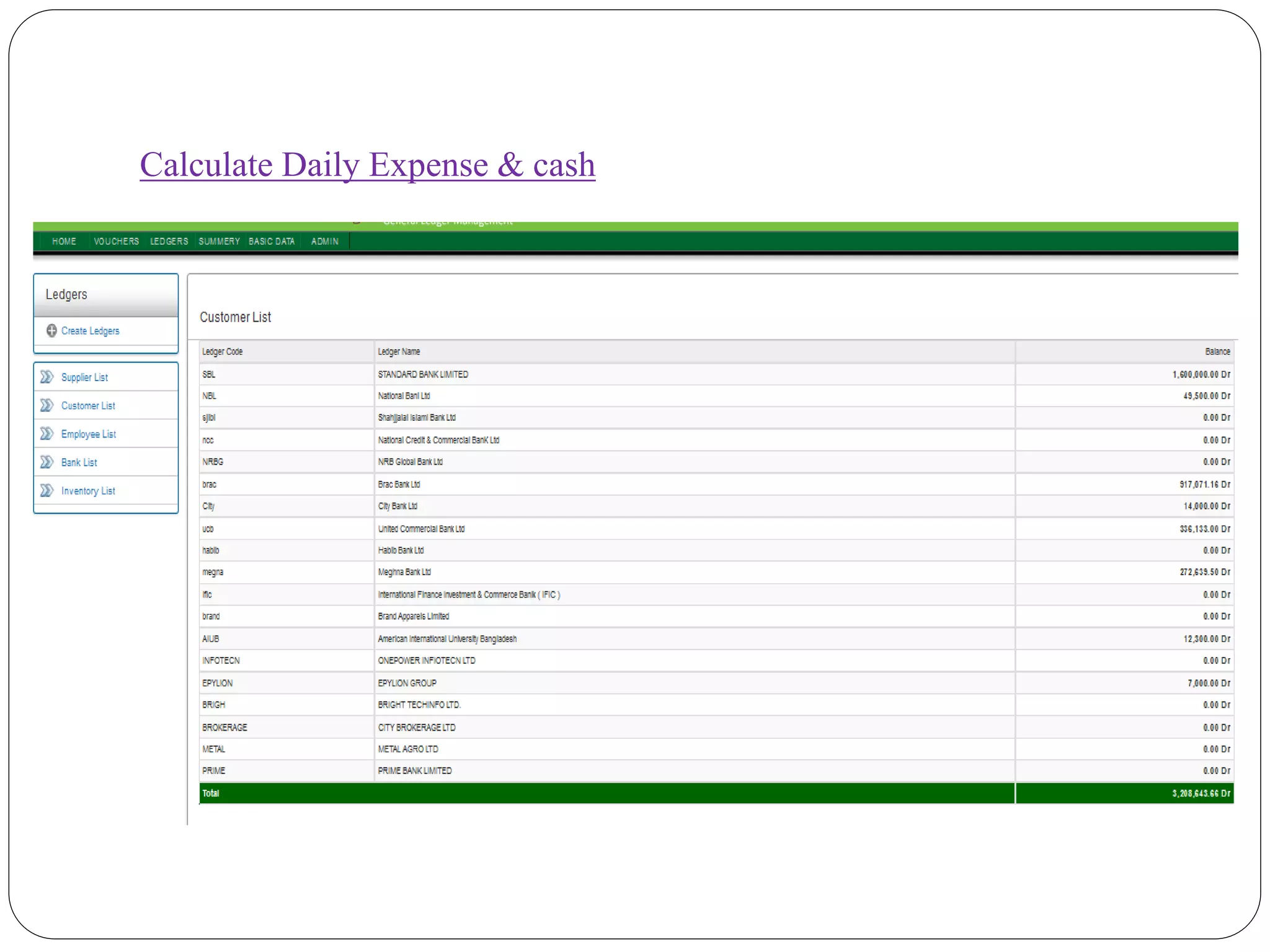
Task: Click the arrow icon next to Employee List
Action: coord(47,434)
